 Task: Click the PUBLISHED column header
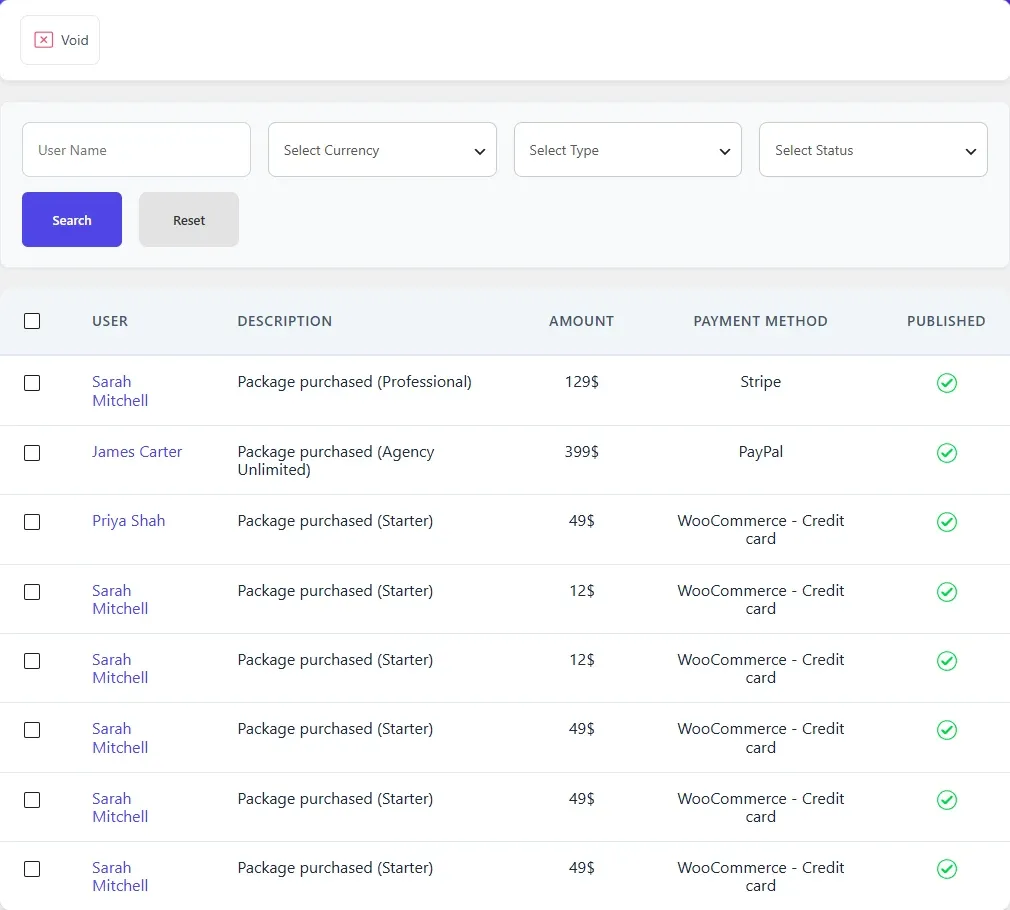click(946, 321)
